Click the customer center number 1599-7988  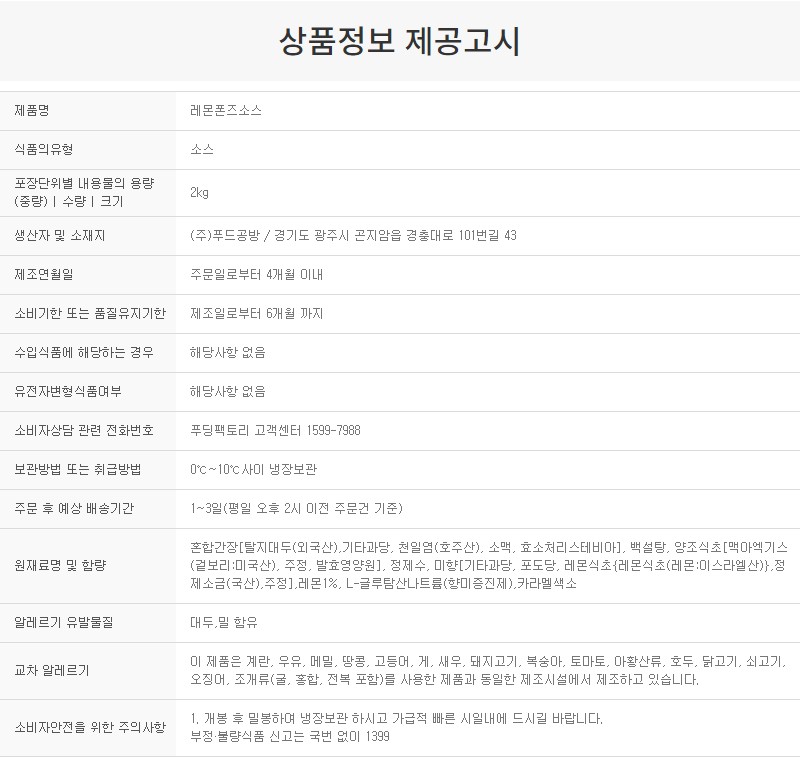(333, 431)
